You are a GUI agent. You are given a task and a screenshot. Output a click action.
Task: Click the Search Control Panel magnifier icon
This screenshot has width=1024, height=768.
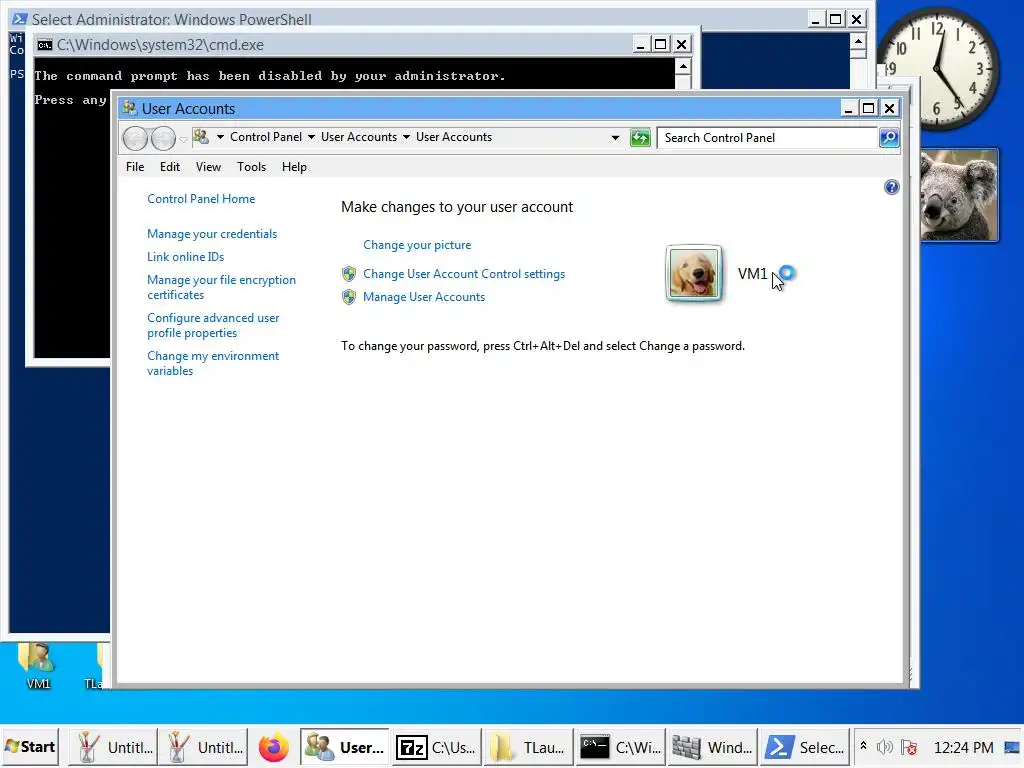click(x=889, y=138)
